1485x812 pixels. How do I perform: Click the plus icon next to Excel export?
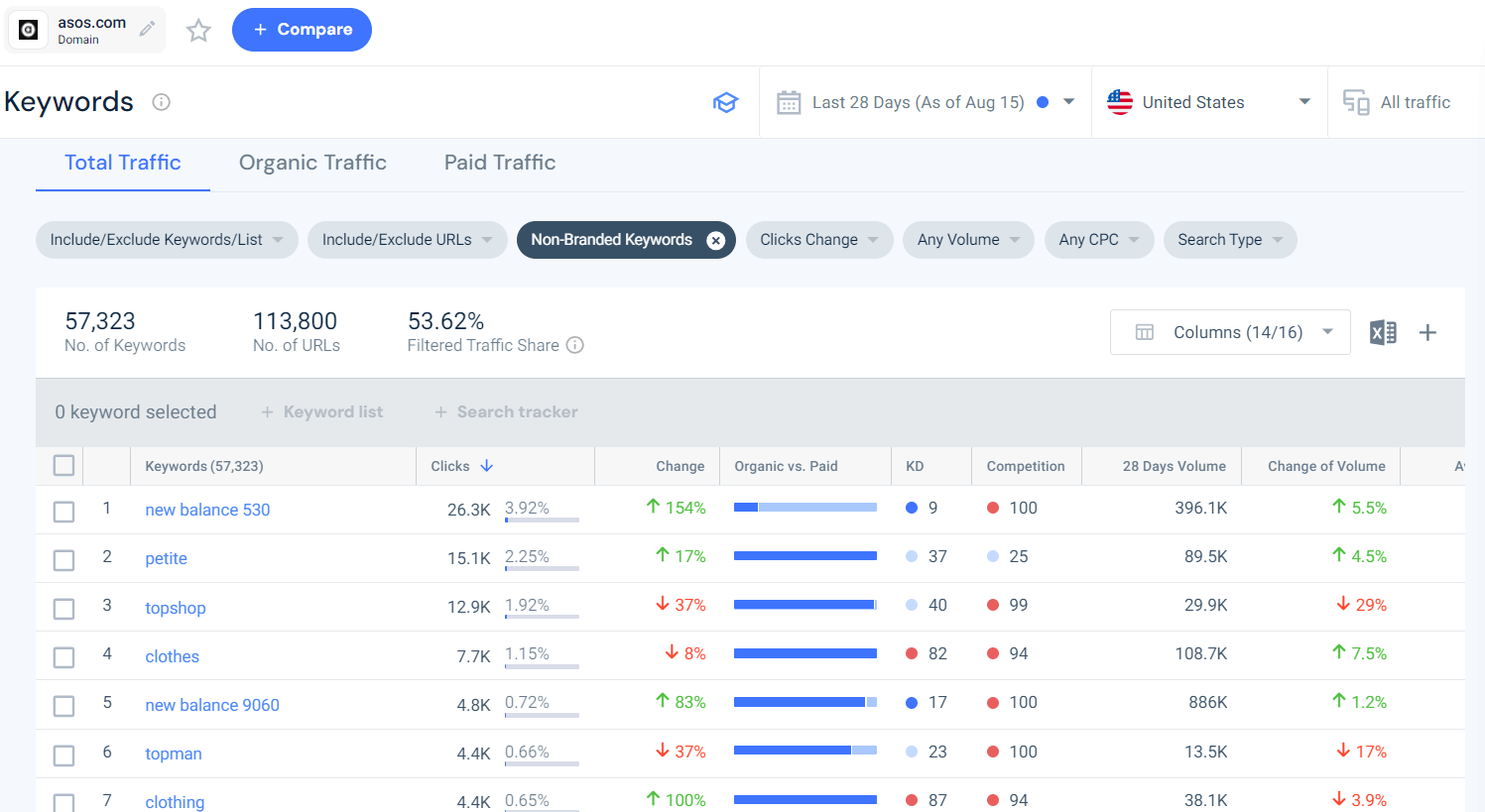(x=1427, y=332)
